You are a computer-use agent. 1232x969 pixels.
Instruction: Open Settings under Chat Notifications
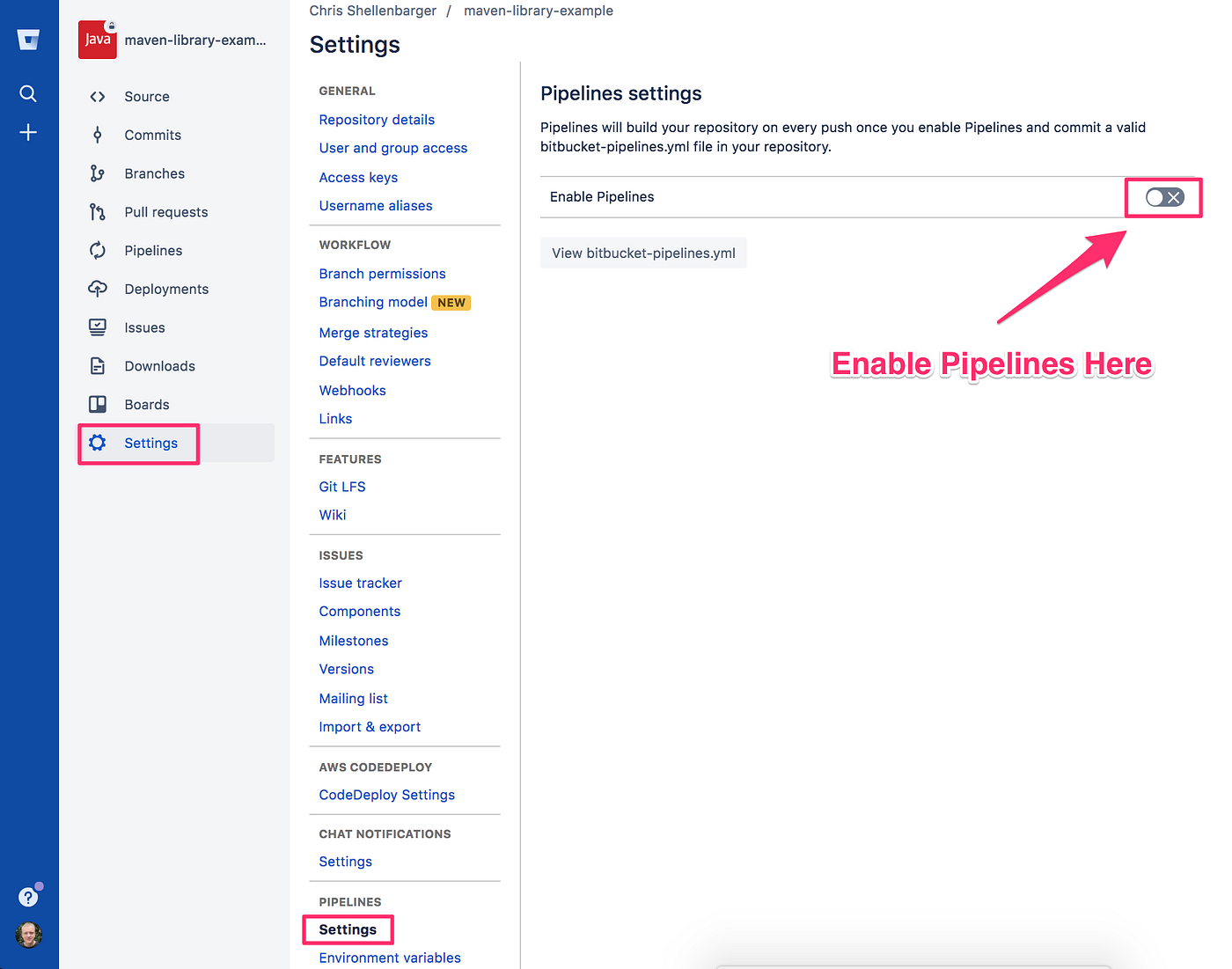click(x=345, y=861)
